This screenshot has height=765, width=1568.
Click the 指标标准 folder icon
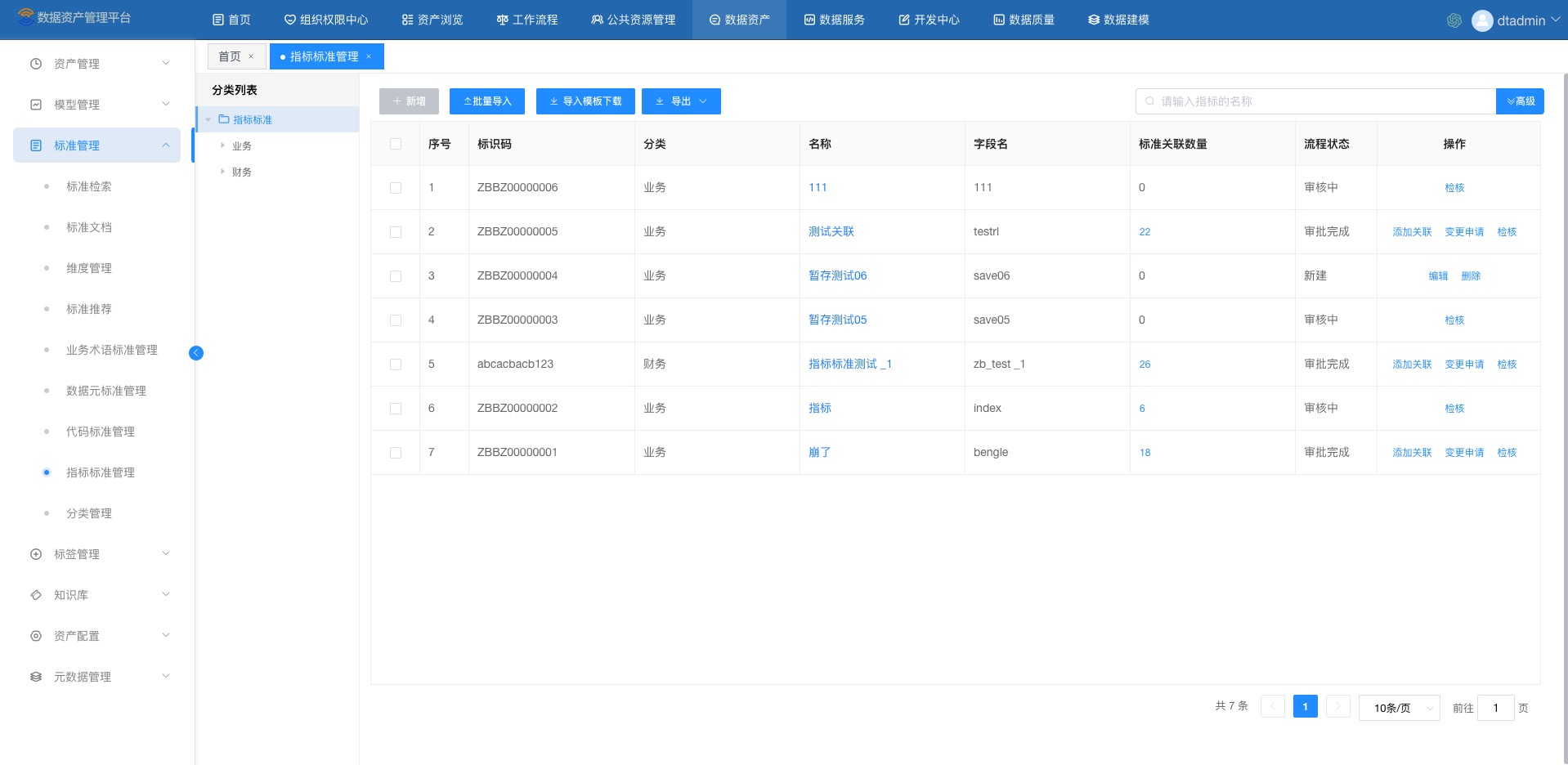click(224, 119)
